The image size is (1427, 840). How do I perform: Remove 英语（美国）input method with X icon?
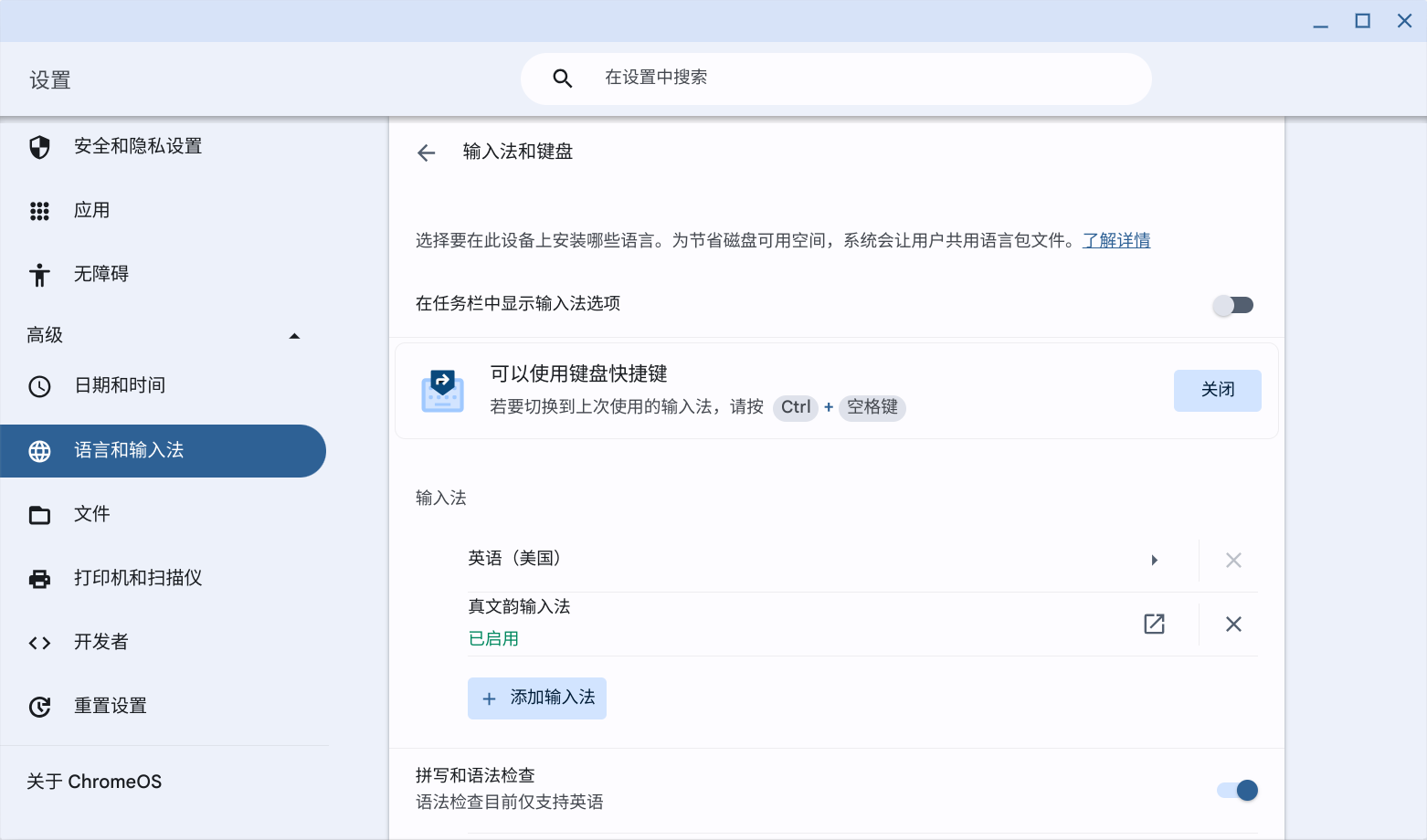(1233, 560)
